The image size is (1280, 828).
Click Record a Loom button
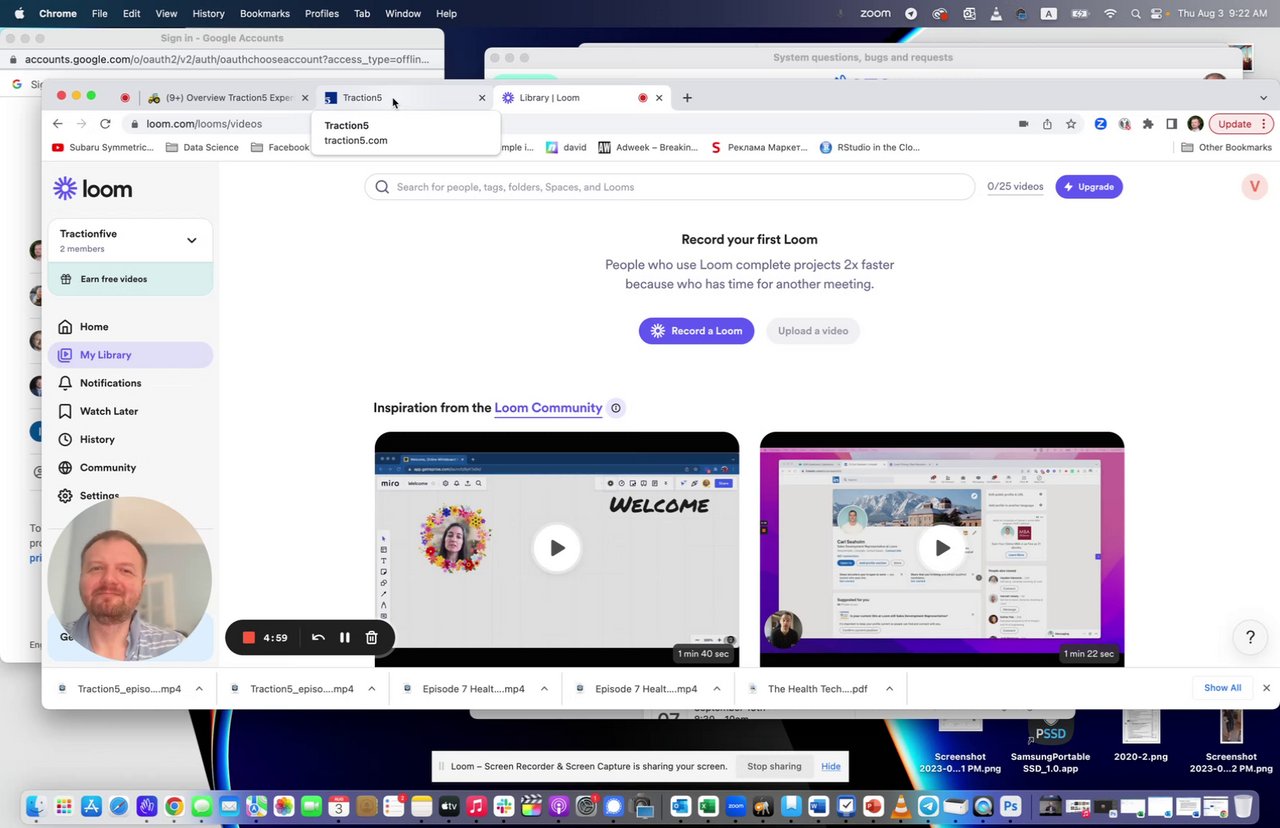(697, 331)
